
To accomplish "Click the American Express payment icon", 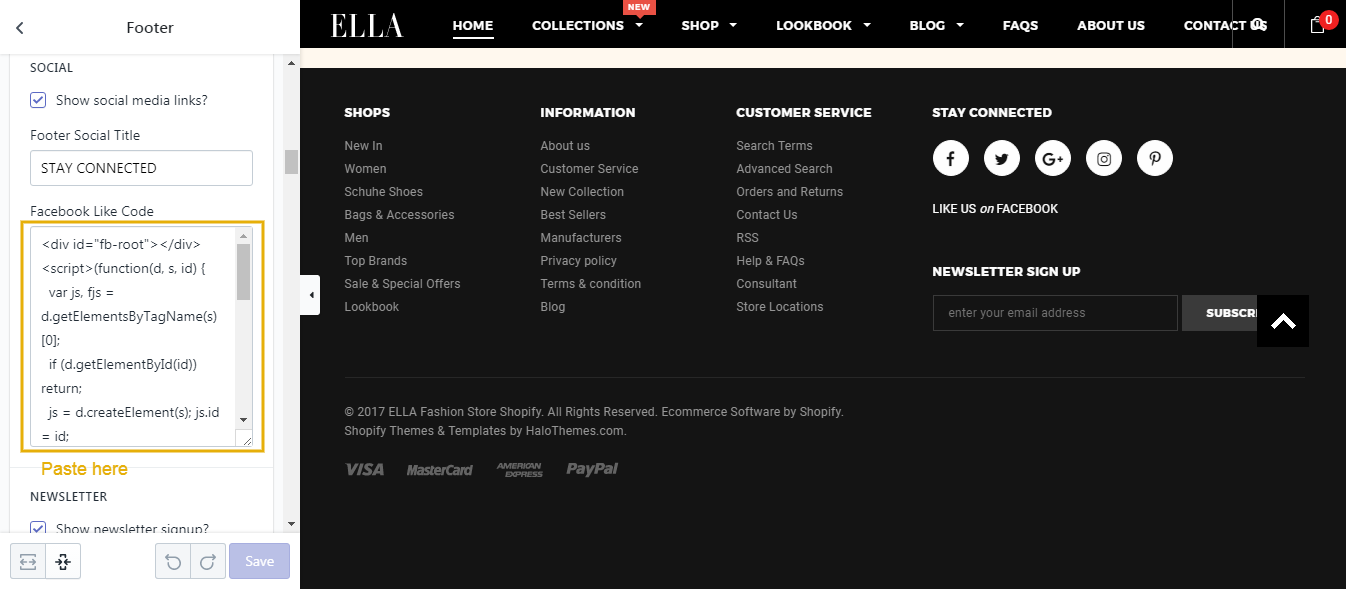I will (x=519, y=469).
